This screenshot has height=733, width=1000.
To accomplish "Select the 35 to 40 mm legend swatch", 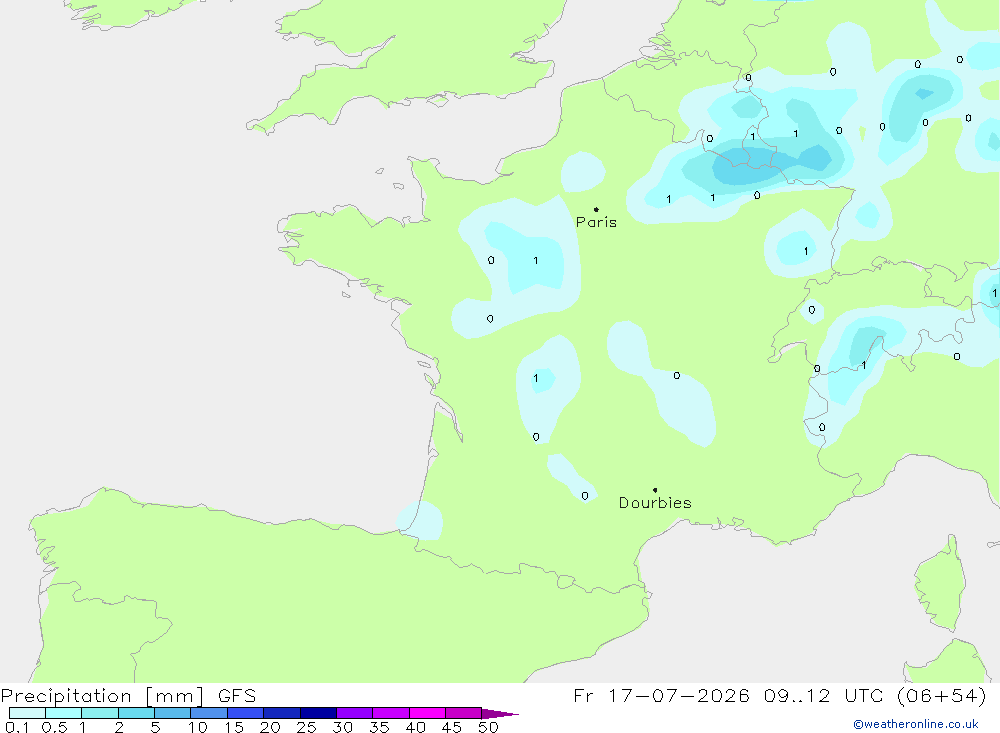I will click(x=390, y=713).
